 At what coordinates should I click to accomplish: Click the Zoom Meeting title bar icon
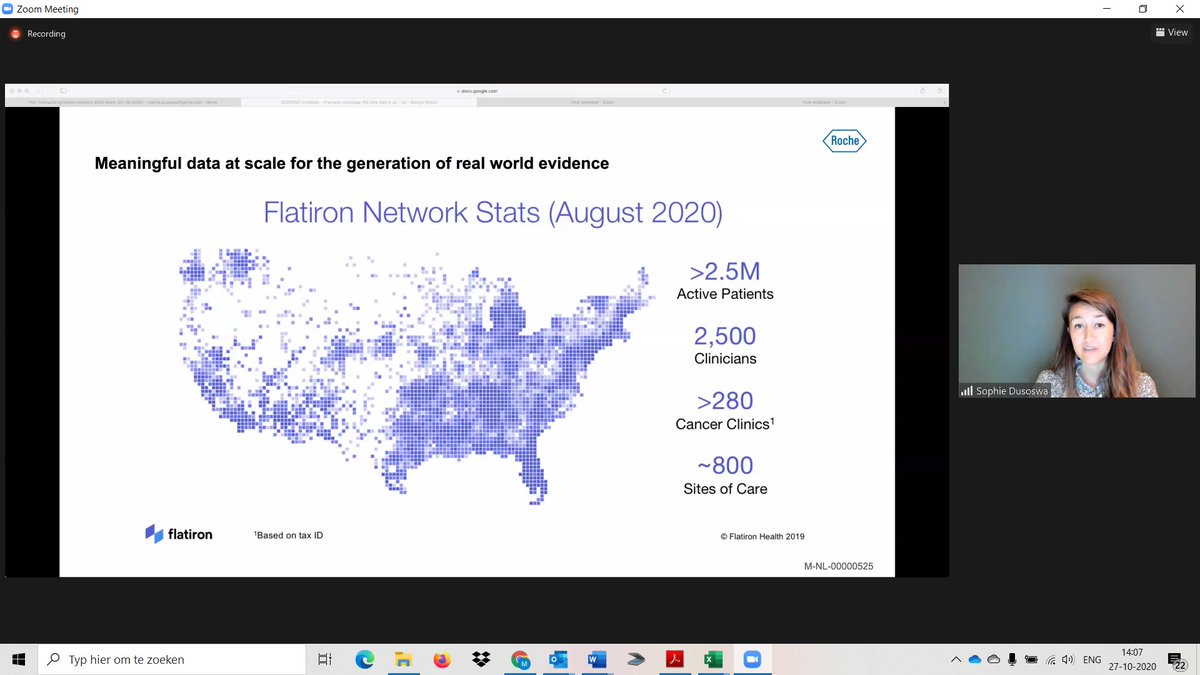pos(8,9)
